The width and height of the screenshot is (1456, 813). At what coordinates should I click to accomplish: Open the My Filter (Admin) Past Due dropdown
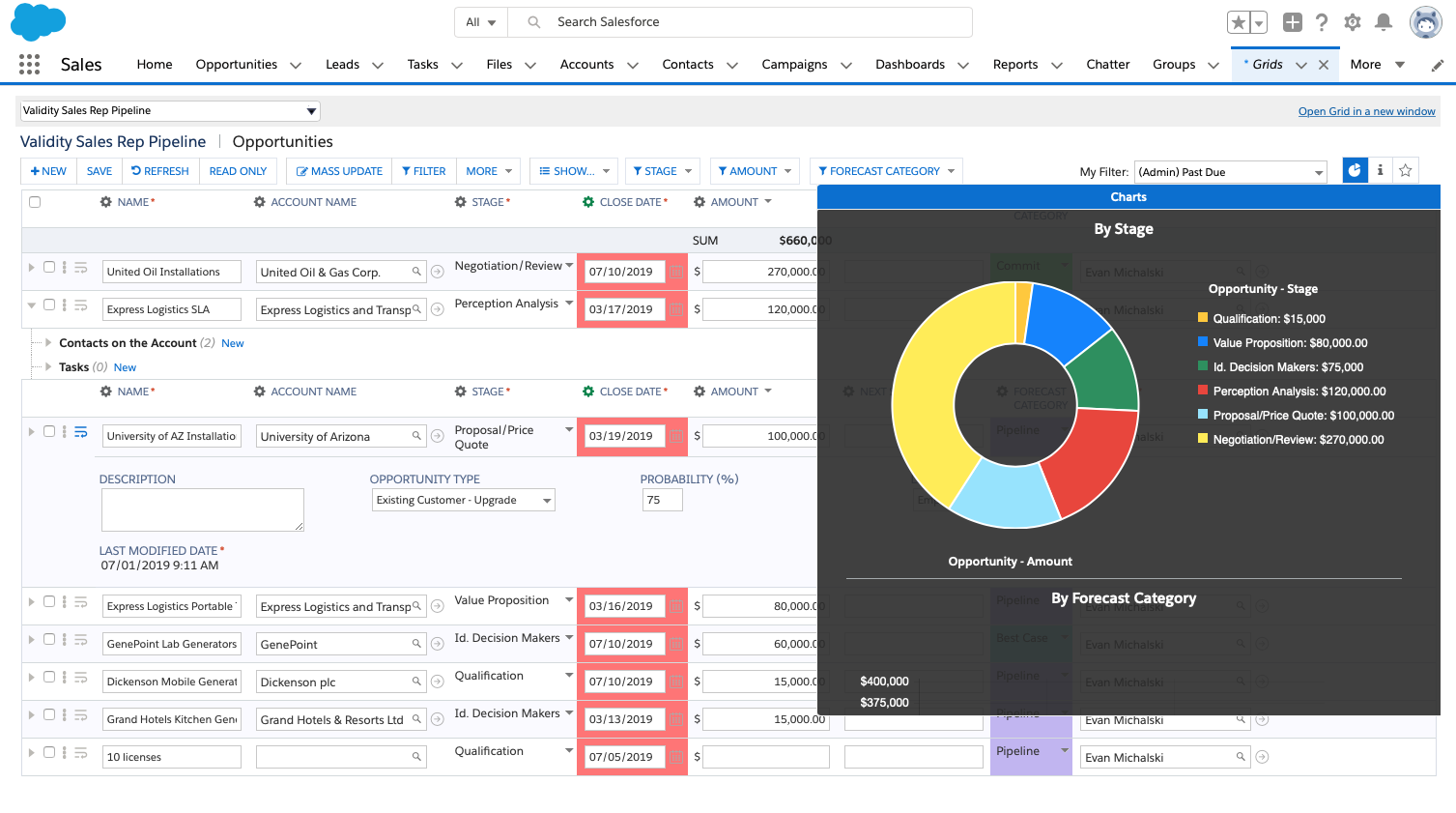coord(1230,172)
